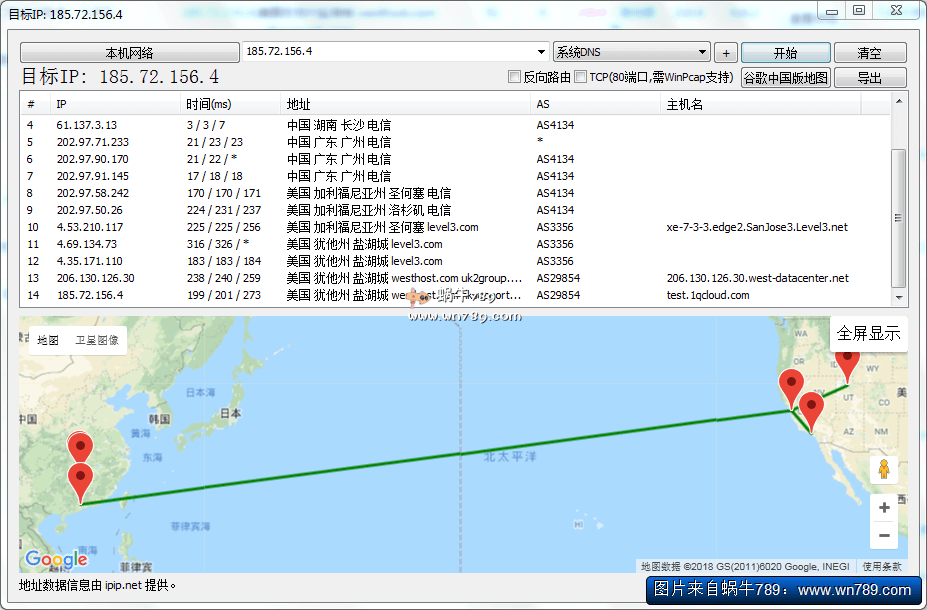Zoom in the map with plus button
Image resolution: width=927 pixels, height=610 pixels.
tap(883, 508)
